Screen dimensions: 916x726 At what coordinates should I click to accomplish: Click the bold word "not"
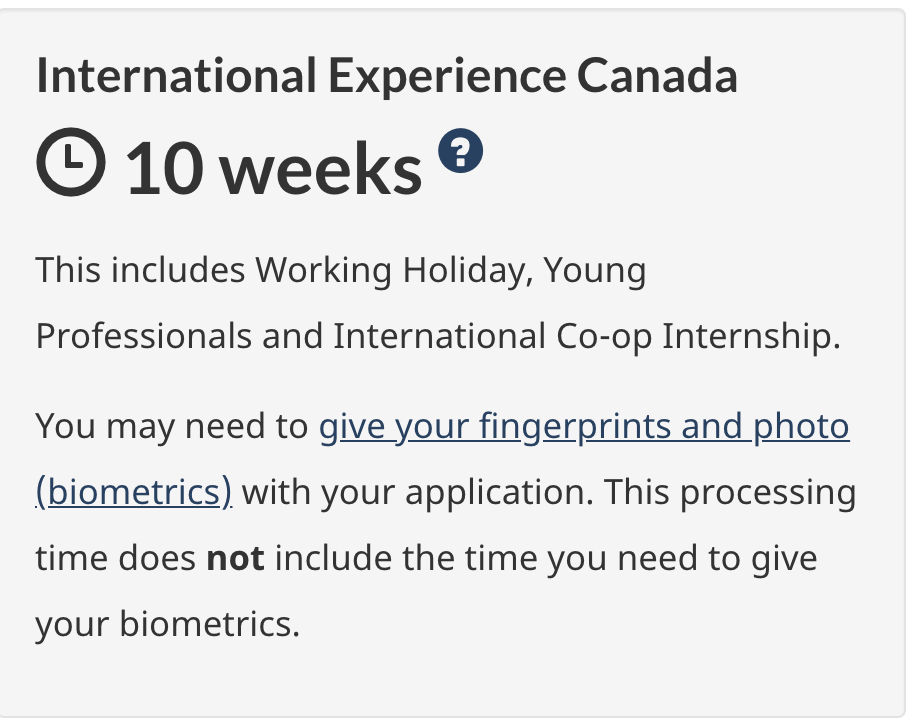235,558
